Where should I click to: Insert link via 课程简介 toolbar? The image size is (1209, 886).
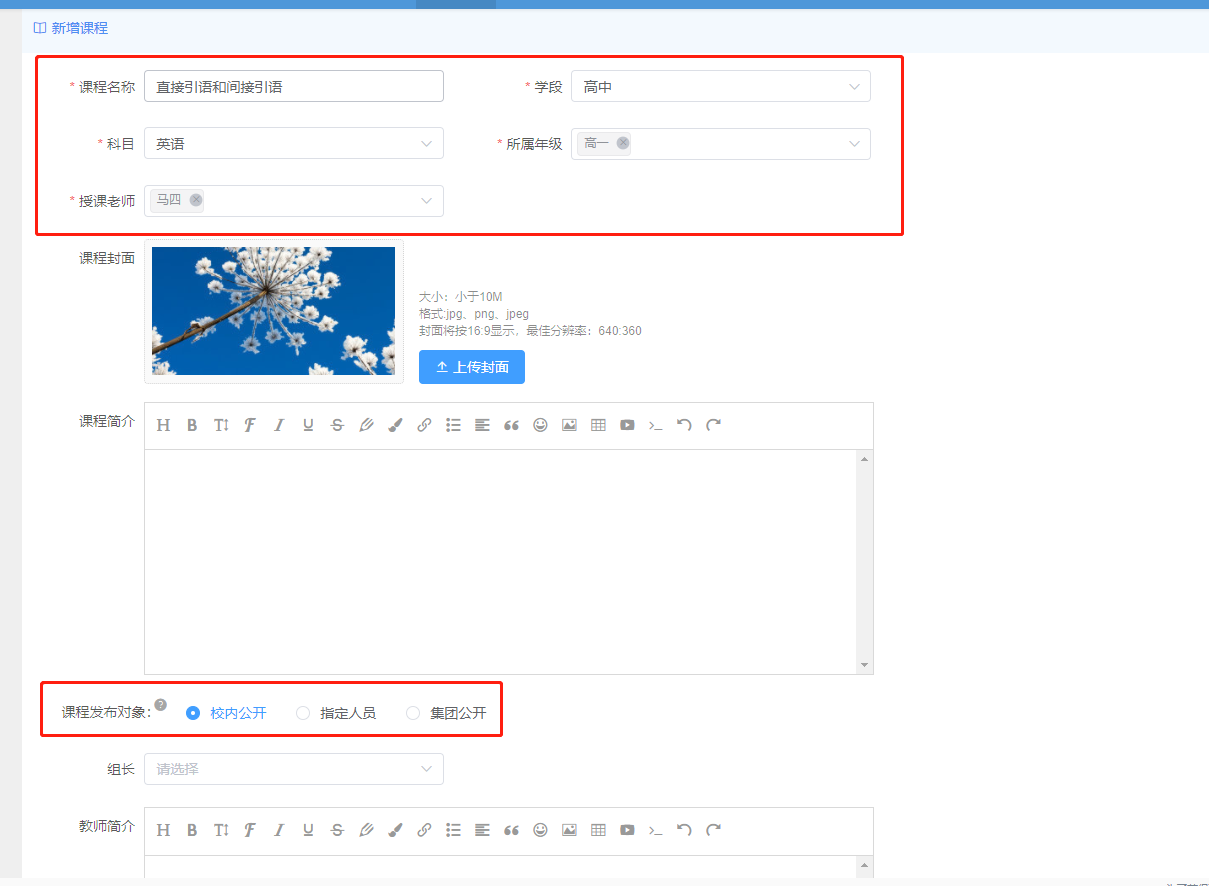(424, 425)
